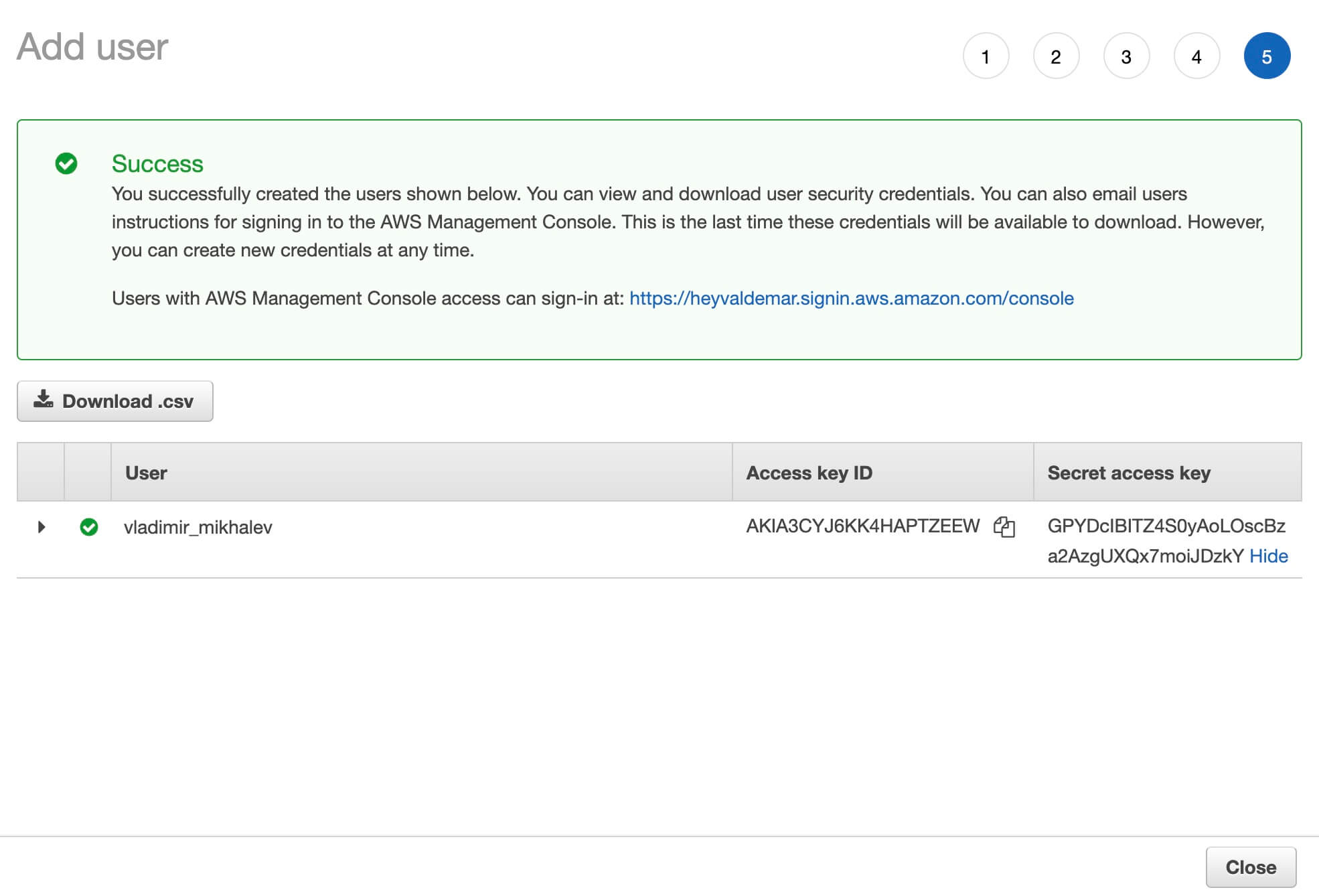The width and height of the screenshot is (1319, 896).
Task: Expand the vladimir_mikhalev user row
Action: [x=42, y=527]
